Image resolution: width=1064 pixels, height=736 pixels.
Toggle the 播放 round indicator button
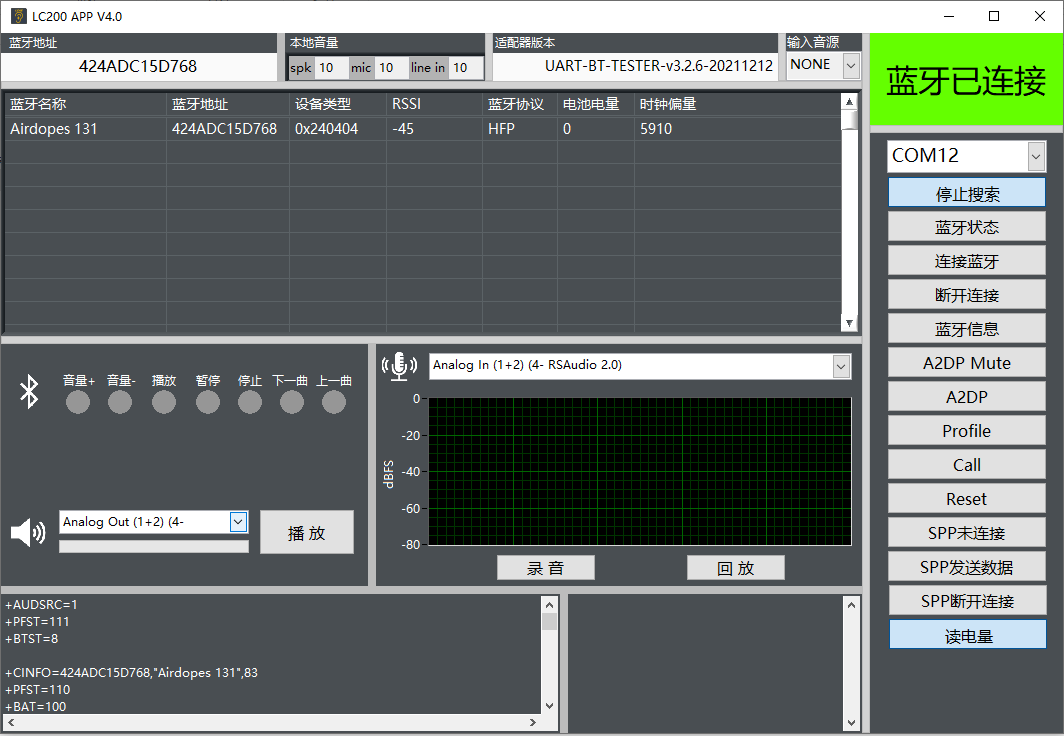164,402
